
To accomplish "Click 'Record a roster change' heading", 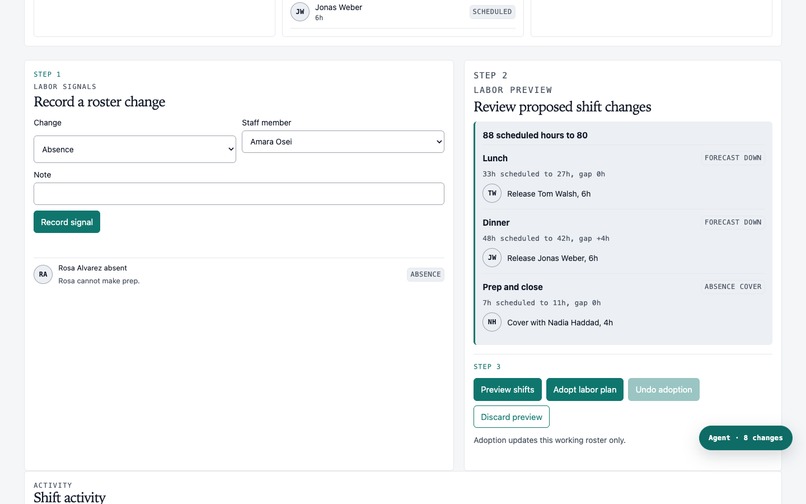I will click(x=99, y=102).
